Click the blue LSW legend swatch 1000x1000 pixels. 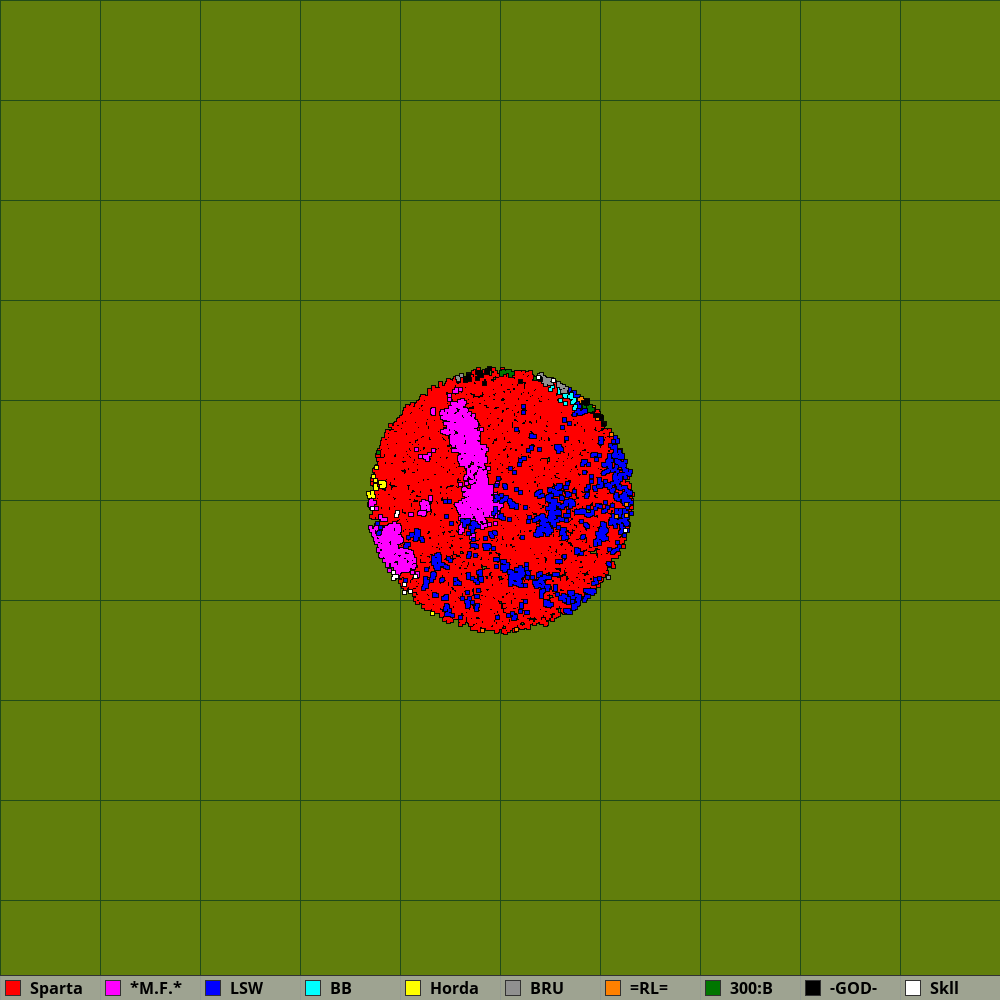point(213,988)
